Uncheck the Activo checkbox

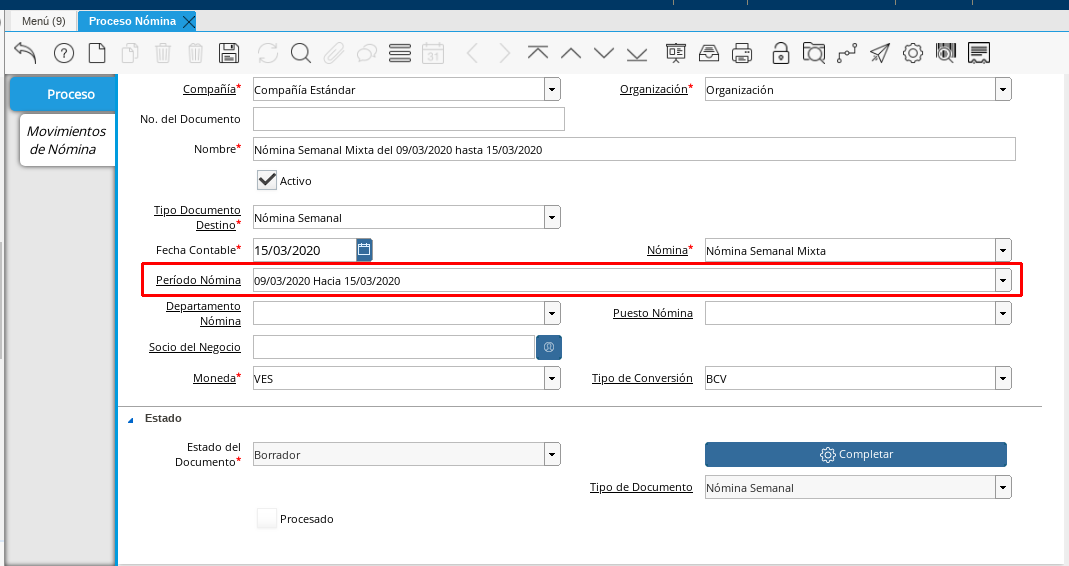267,181
